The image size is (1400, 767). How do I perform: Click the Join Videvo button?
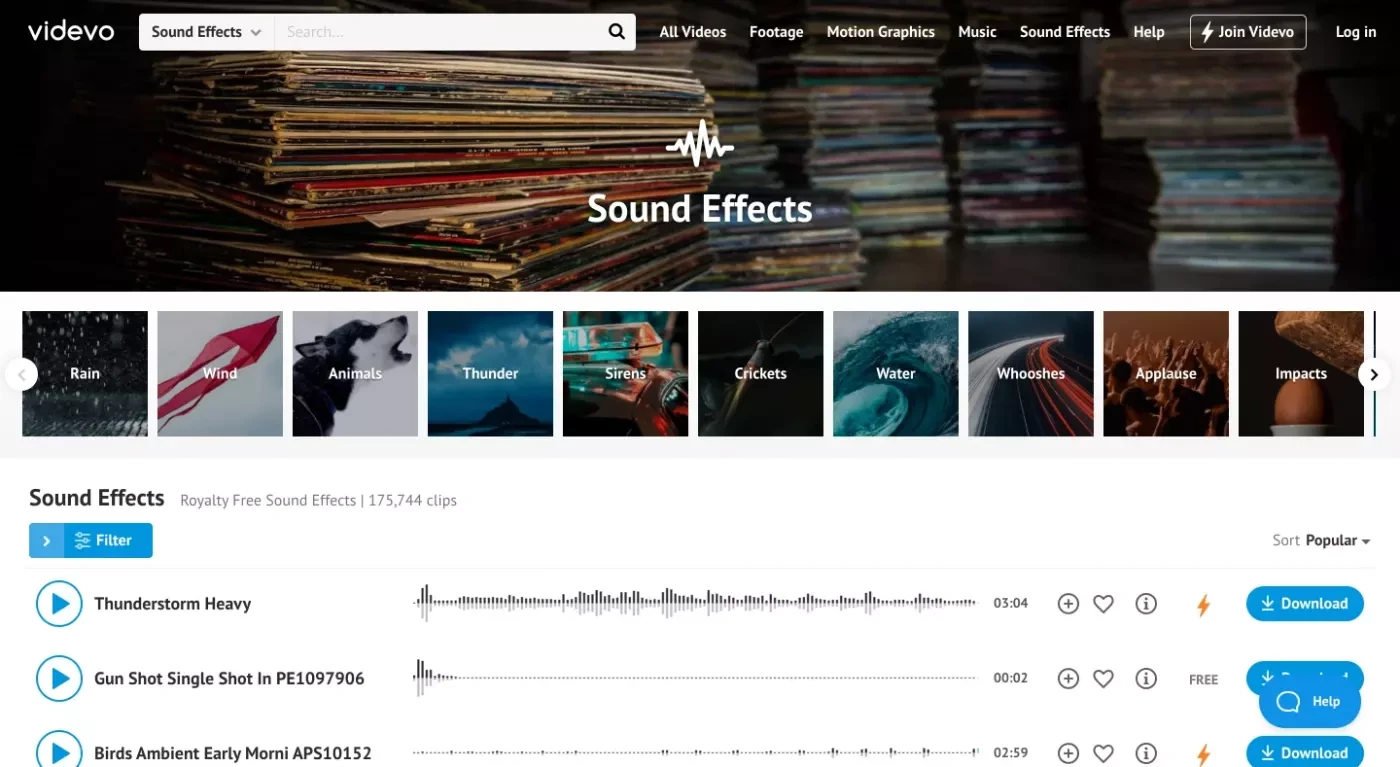(1248, 32)
